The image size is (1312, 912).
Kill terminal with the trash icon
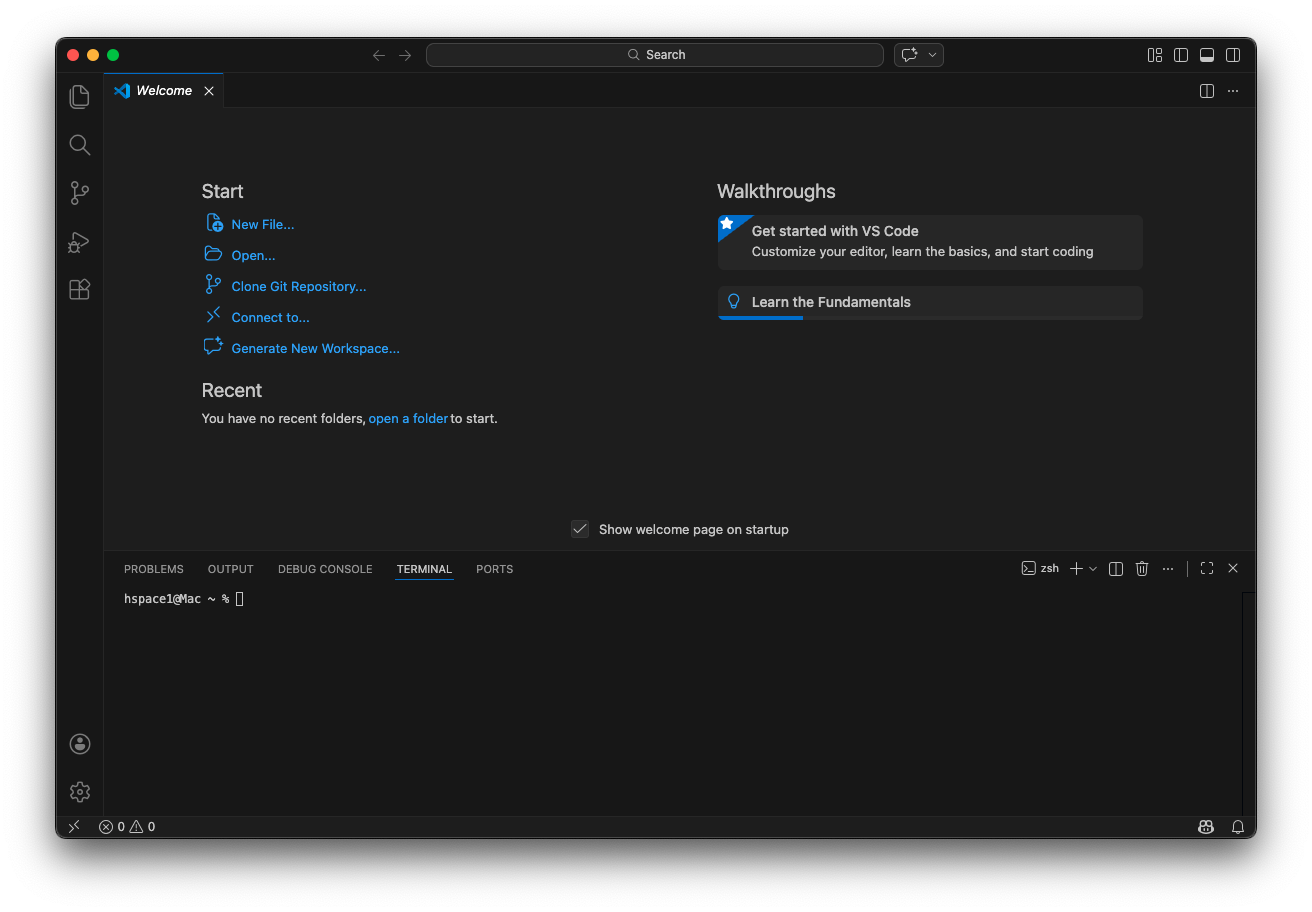[1142, 569]
